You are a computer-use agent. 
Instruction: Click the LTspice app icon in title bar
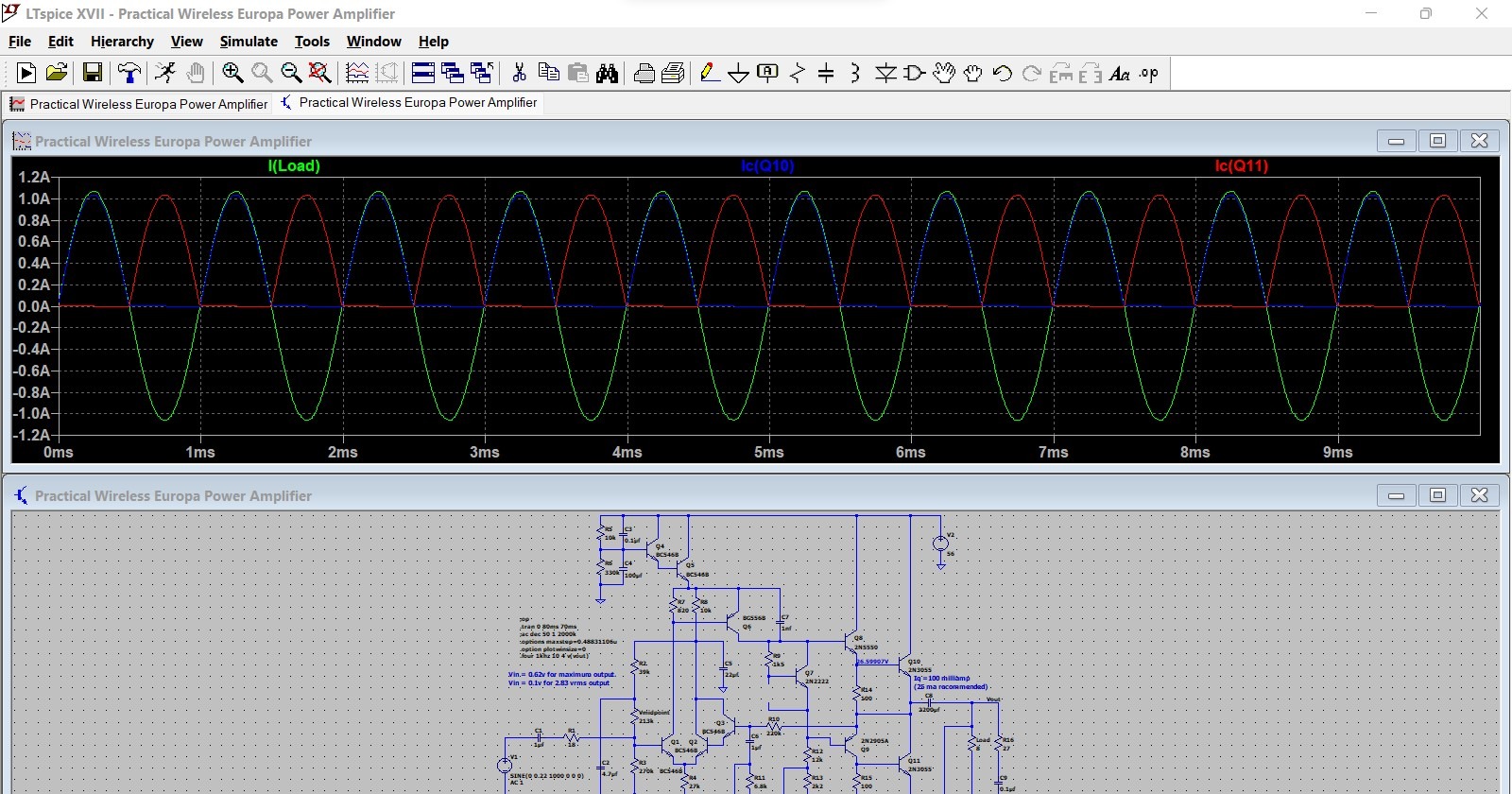(x=11, y=13)
